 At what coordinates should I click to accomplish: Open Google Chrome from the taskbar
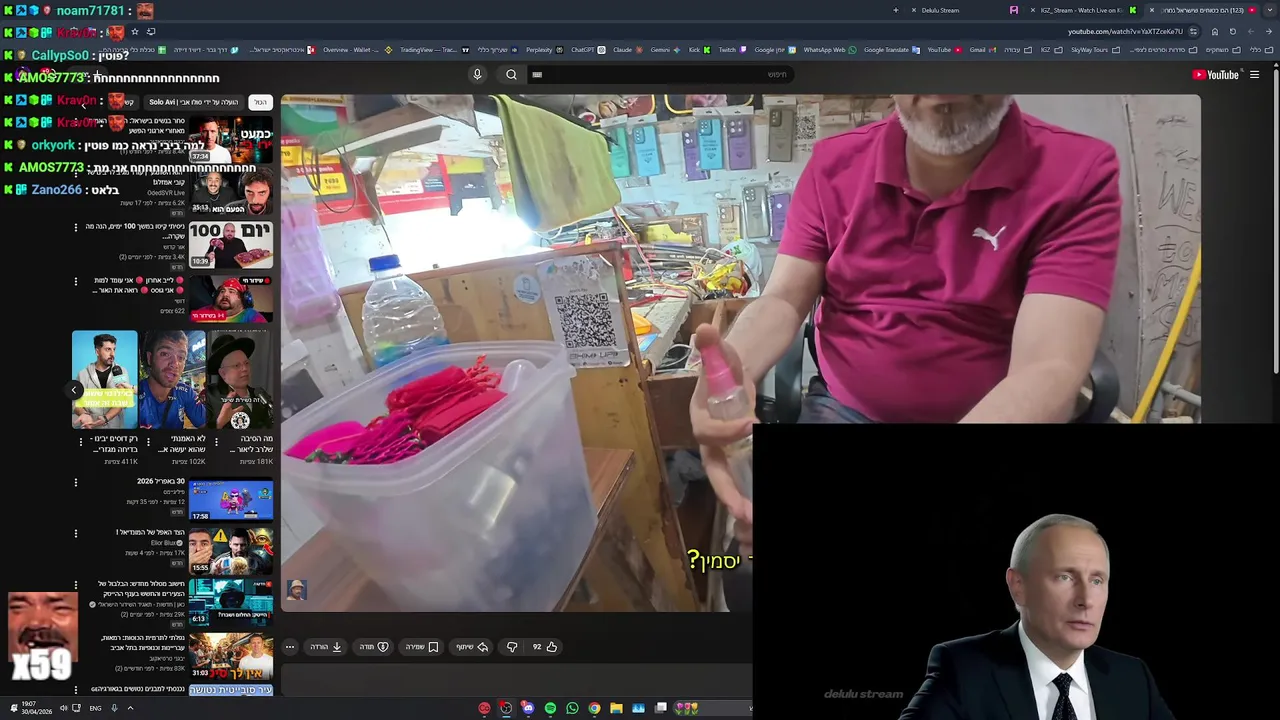click(x=594, y=708)
